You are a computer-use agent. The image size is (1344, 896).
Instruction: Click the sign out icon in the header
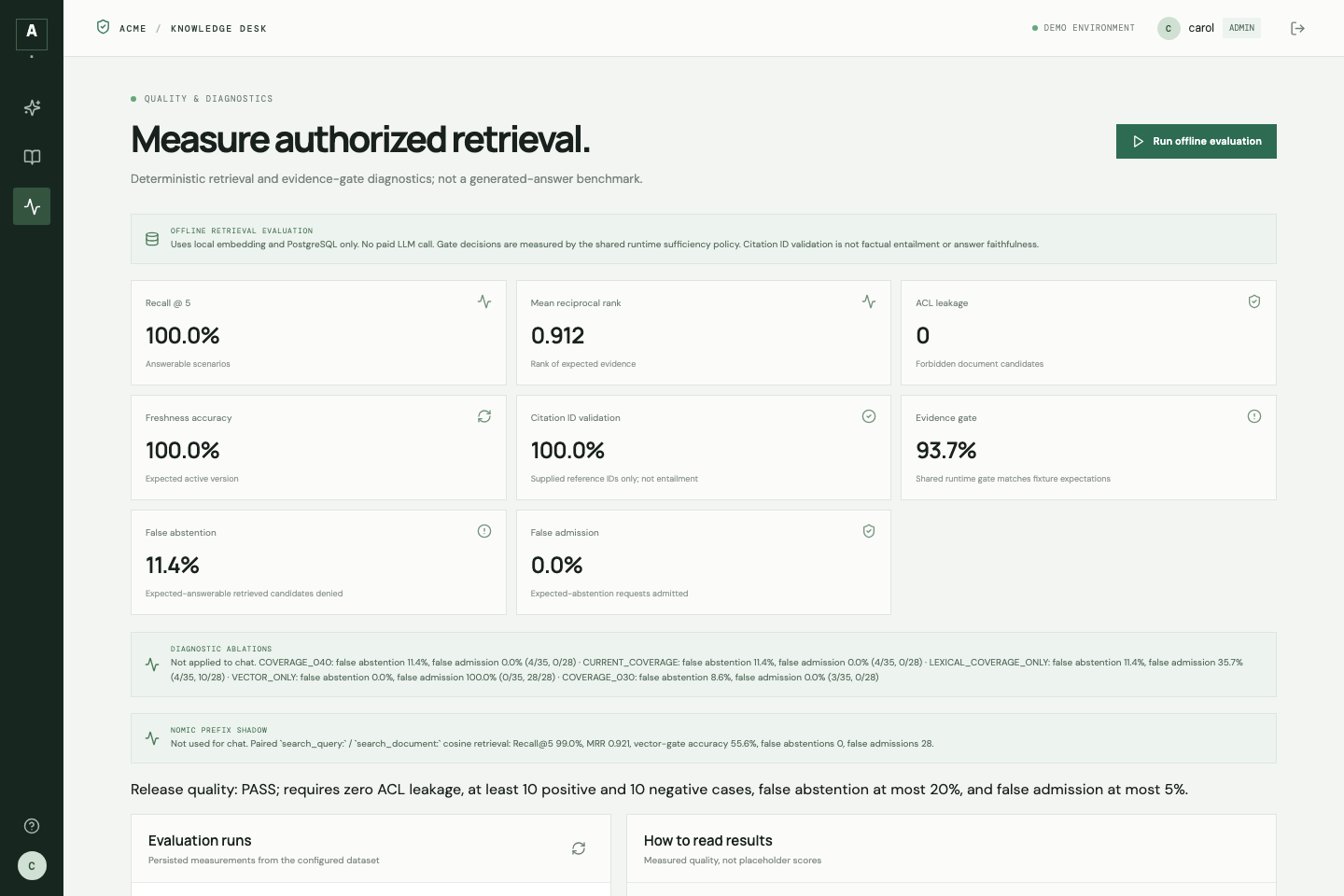click(1297, 28)
